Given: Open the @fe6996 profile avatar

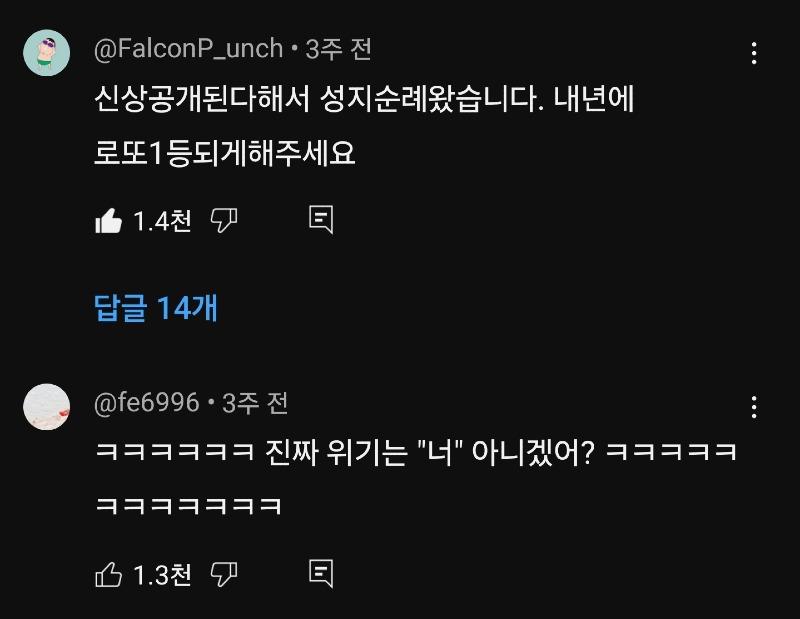Looking at the screenshot, I should click(x=46, y=406).
